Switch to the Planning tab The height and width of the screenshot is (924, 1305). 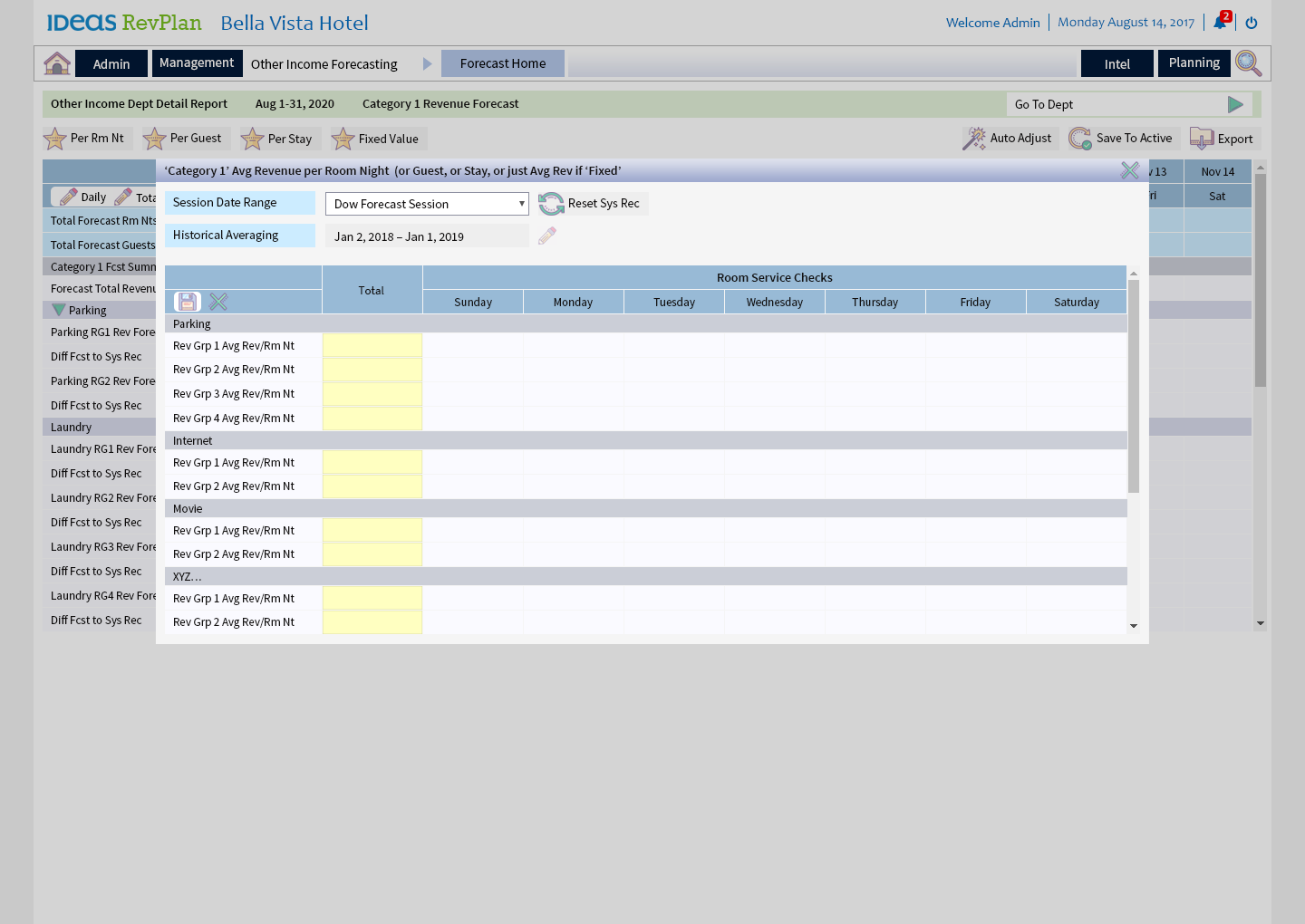click(x=1194, y=63)
